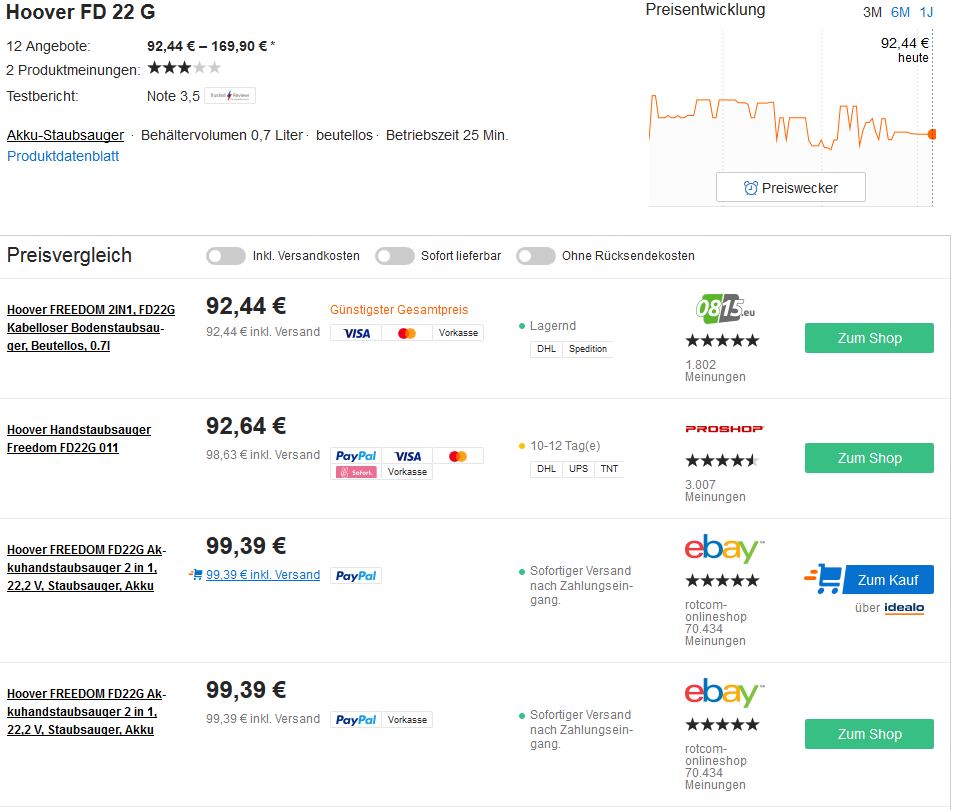Click Zum Shop for the 92,44 € offer
Image resolution: width=953 pixels, height=810 pixels.
pos(869,338)
